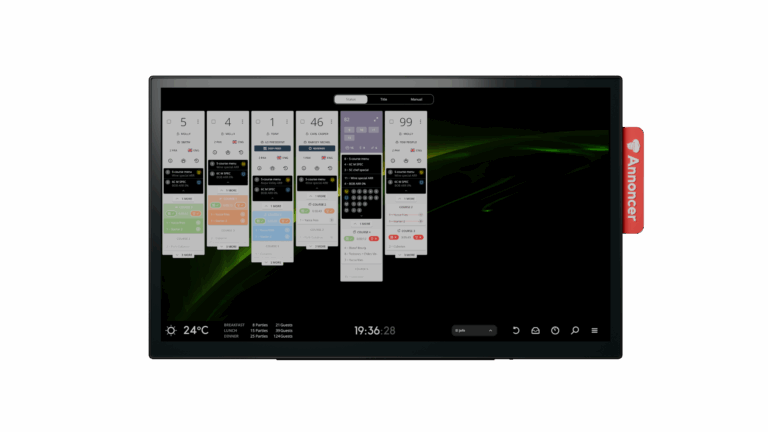Open the three-dot menu on table 99 card
Image resolution: width=768 pixels, height=432 pixels.
(421, 122)
